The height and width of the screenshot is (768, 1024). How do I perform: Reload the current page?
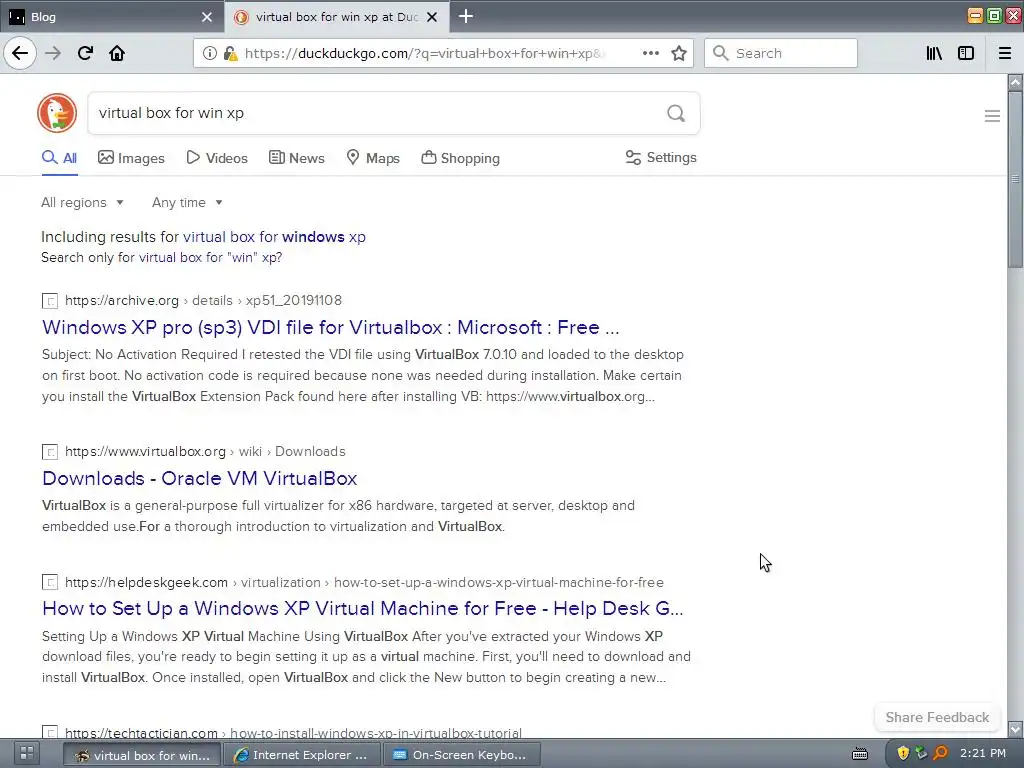tap(85, 53)
